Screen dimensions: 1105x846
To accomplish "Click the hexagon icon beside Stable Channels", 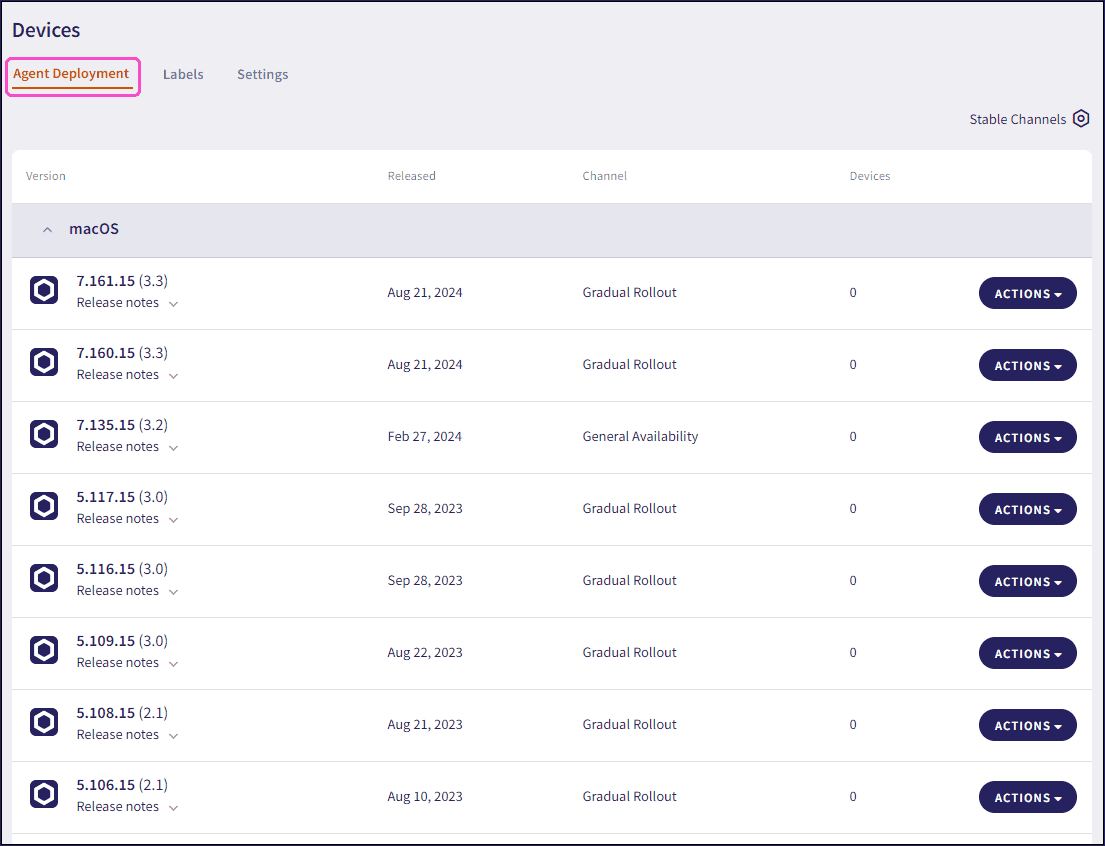I will [1081, 119].
